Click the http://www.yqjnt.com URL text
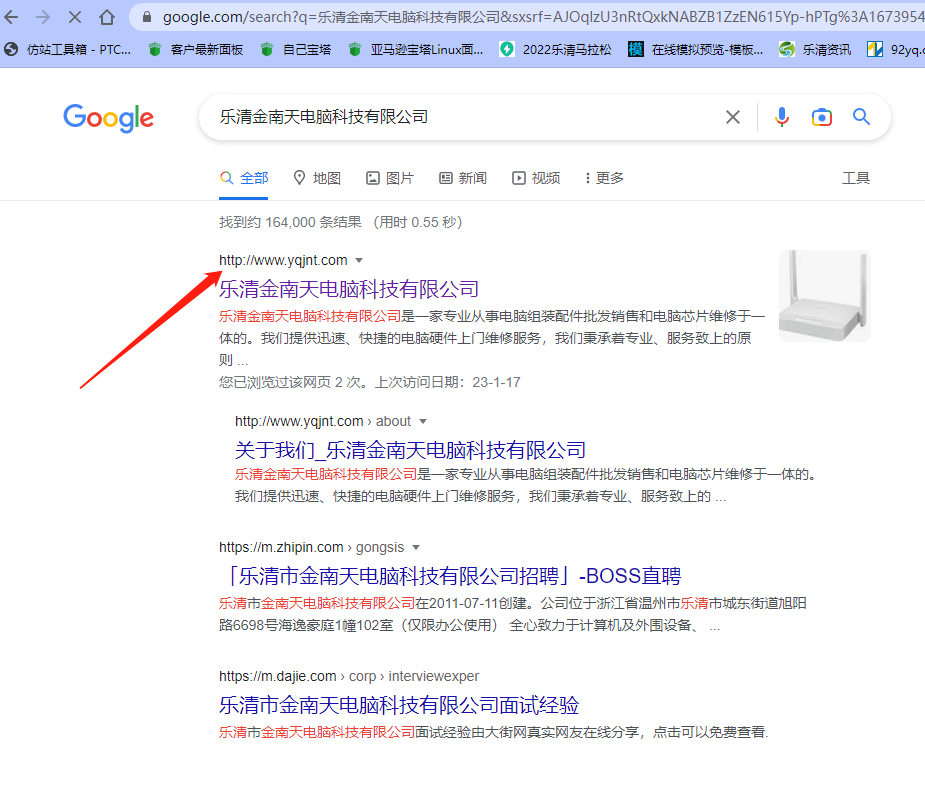The height and width of the screenshot is (785, 925). click(x=283, y=260)
